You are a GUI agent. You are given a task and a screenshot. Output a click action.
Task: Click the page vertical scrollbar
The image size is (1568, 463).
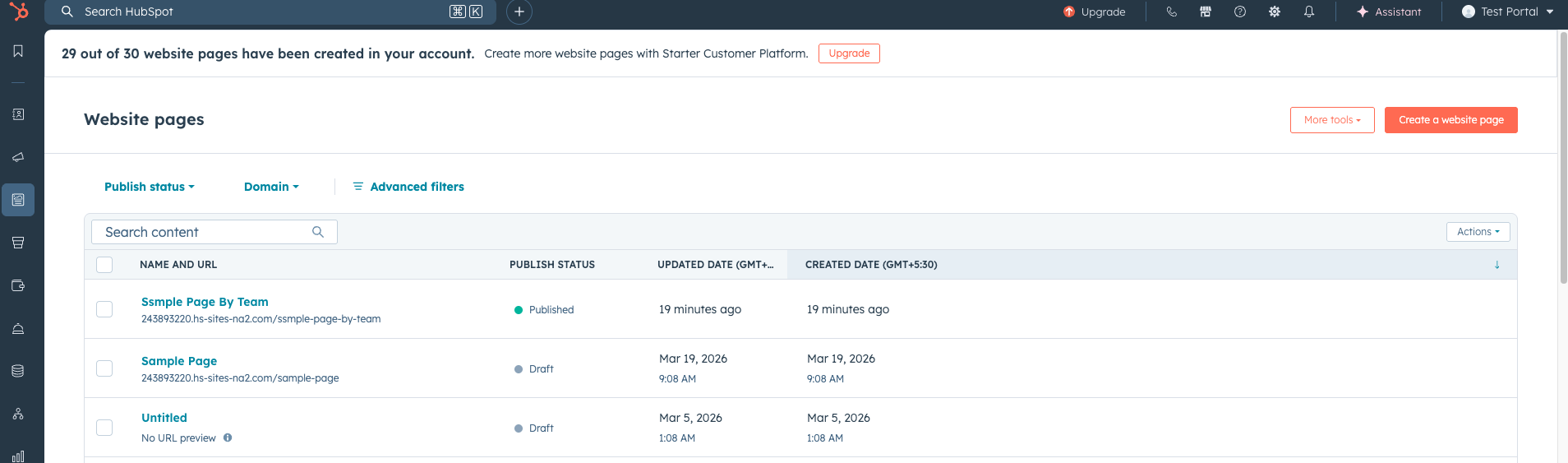tap(1563, 156)
